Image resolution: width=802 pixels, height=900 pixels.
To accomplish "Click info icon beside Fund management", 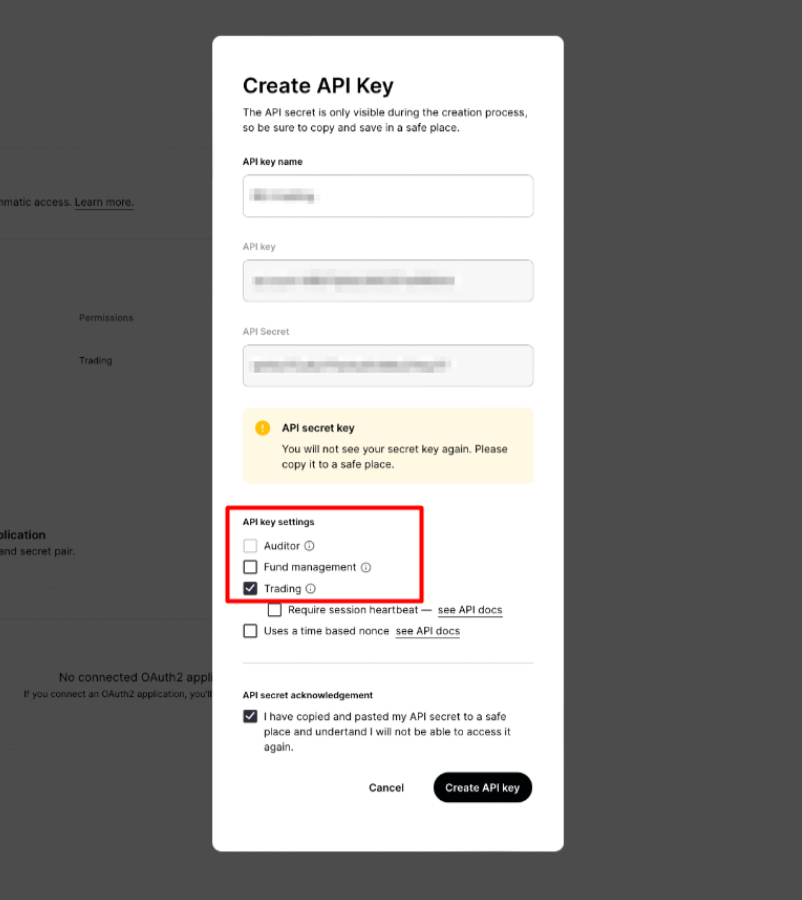I will [x=366, y=567].
